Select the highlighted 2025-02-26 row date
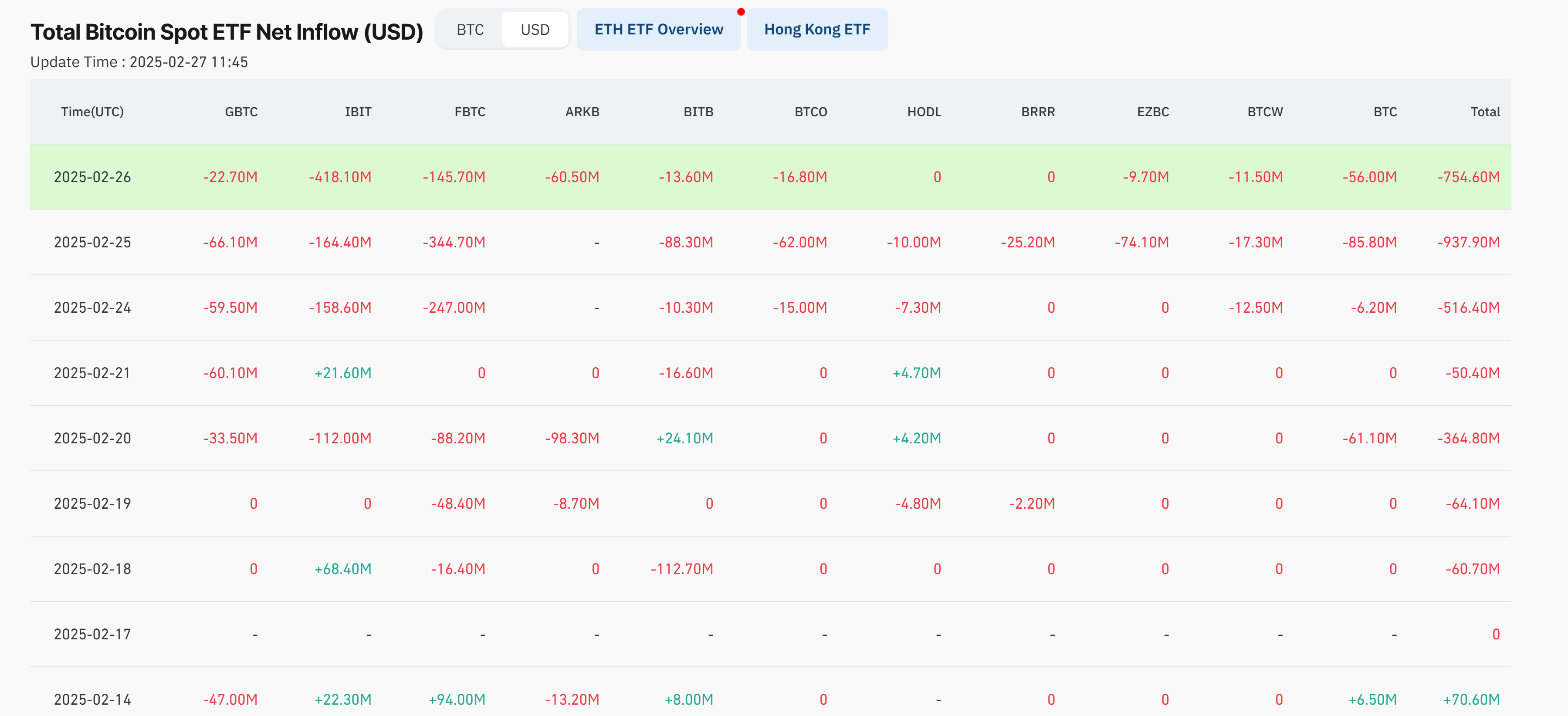The height and width of the screenshot is (716, 1568). pos(92,177)
